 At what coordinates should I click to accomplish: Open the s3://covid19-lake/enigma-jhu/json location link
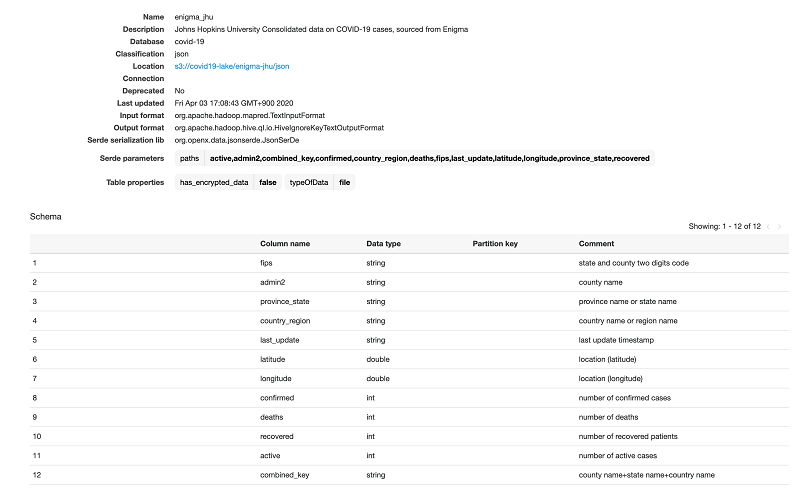pyautogui.click(x=232, y=66)
